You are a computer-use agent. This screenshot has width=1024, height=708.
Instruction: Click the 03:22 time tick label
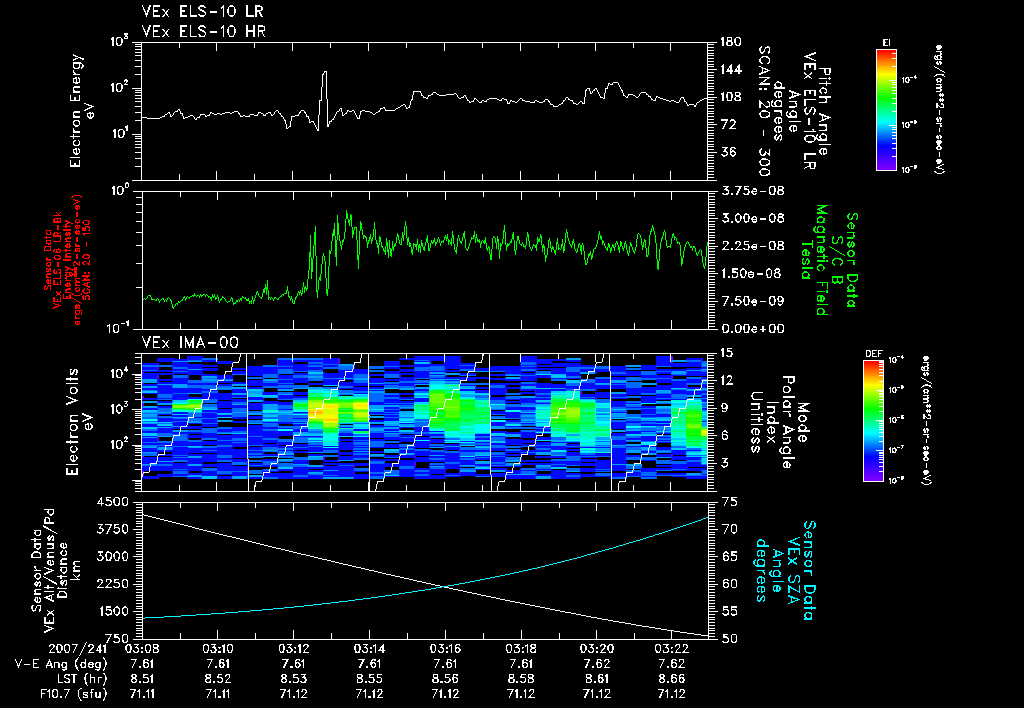tap(672, 649)
